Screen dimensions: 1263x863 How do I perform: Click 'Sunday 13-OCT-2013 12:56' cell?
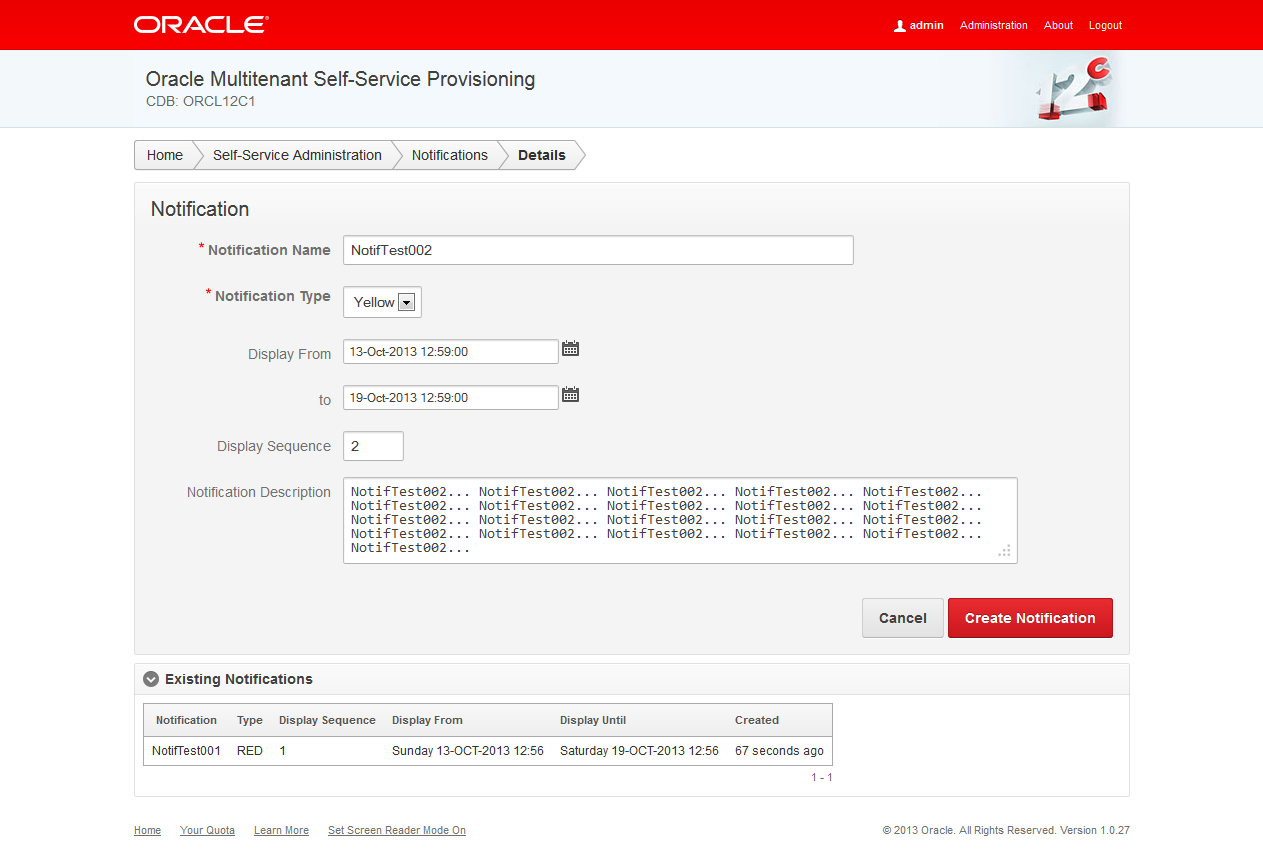(468, 750)
